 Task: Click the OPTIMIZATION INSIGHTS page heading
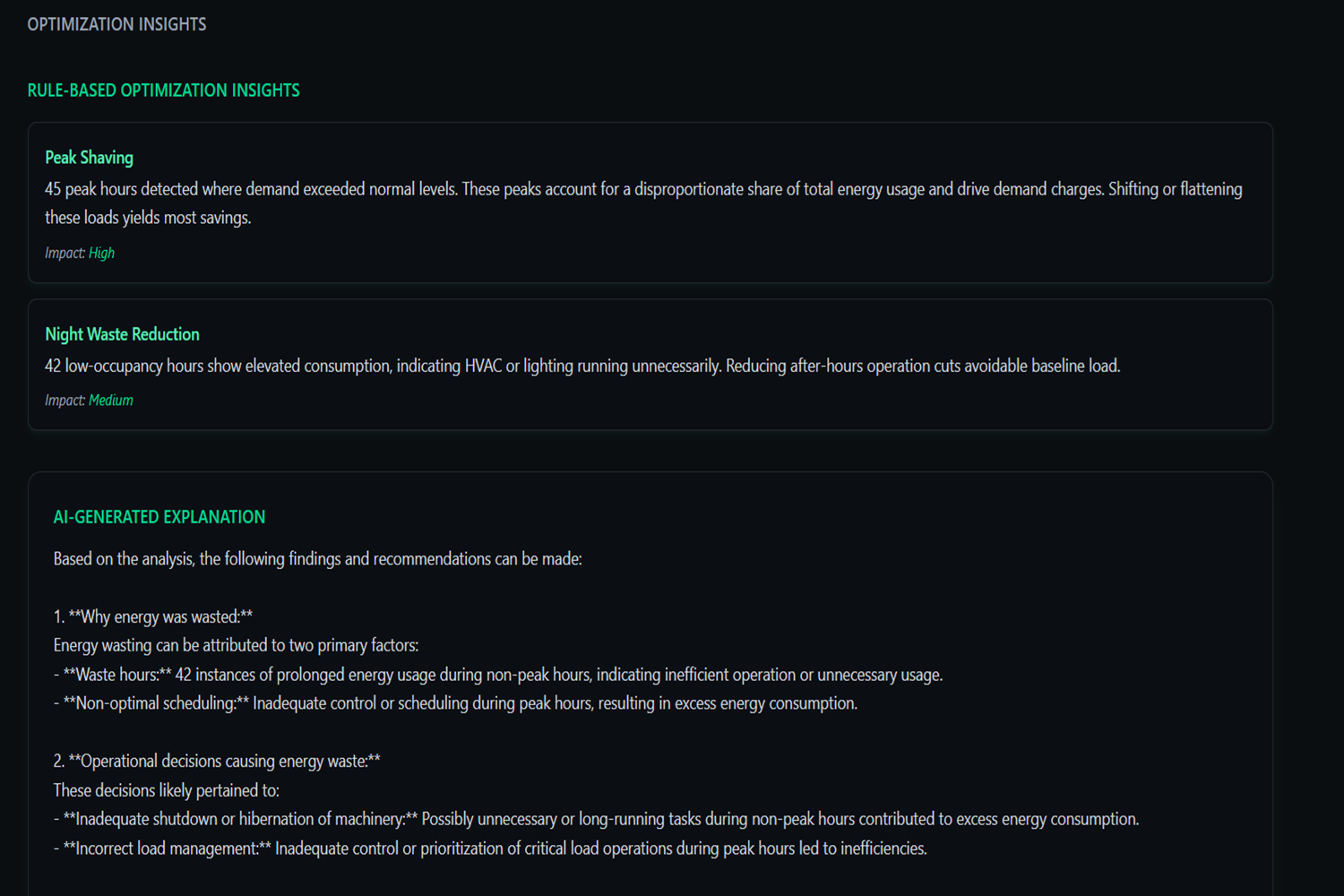(116, 24)
